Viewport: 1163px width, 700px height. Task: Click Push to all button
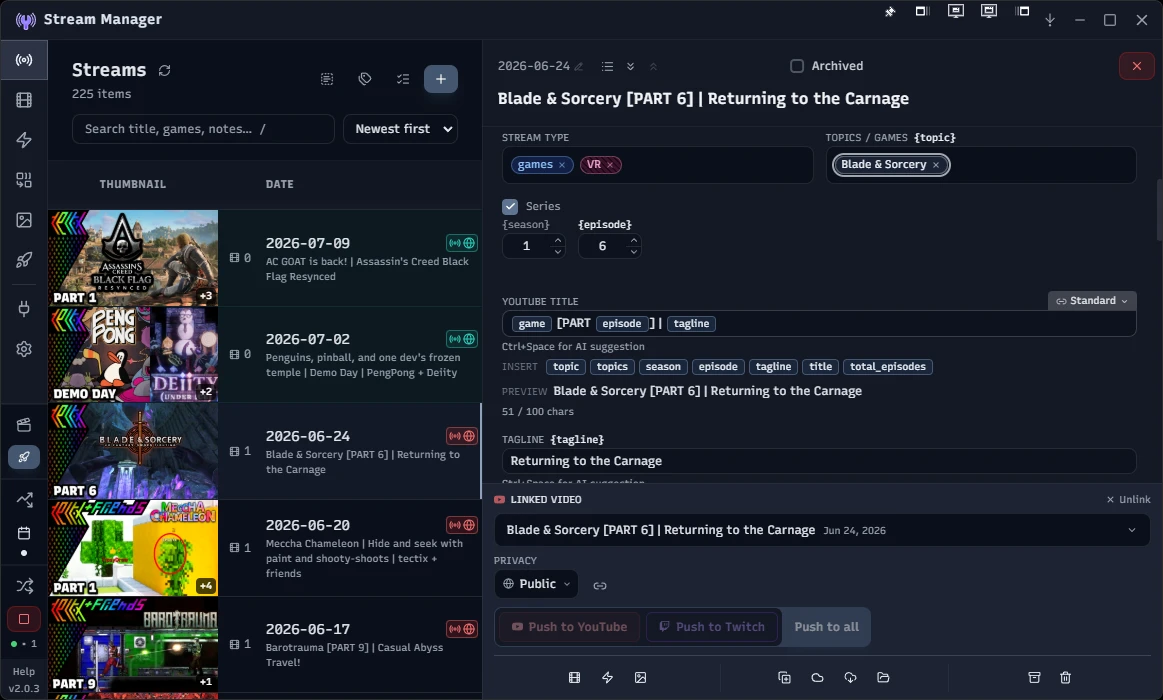coord(826,627)
